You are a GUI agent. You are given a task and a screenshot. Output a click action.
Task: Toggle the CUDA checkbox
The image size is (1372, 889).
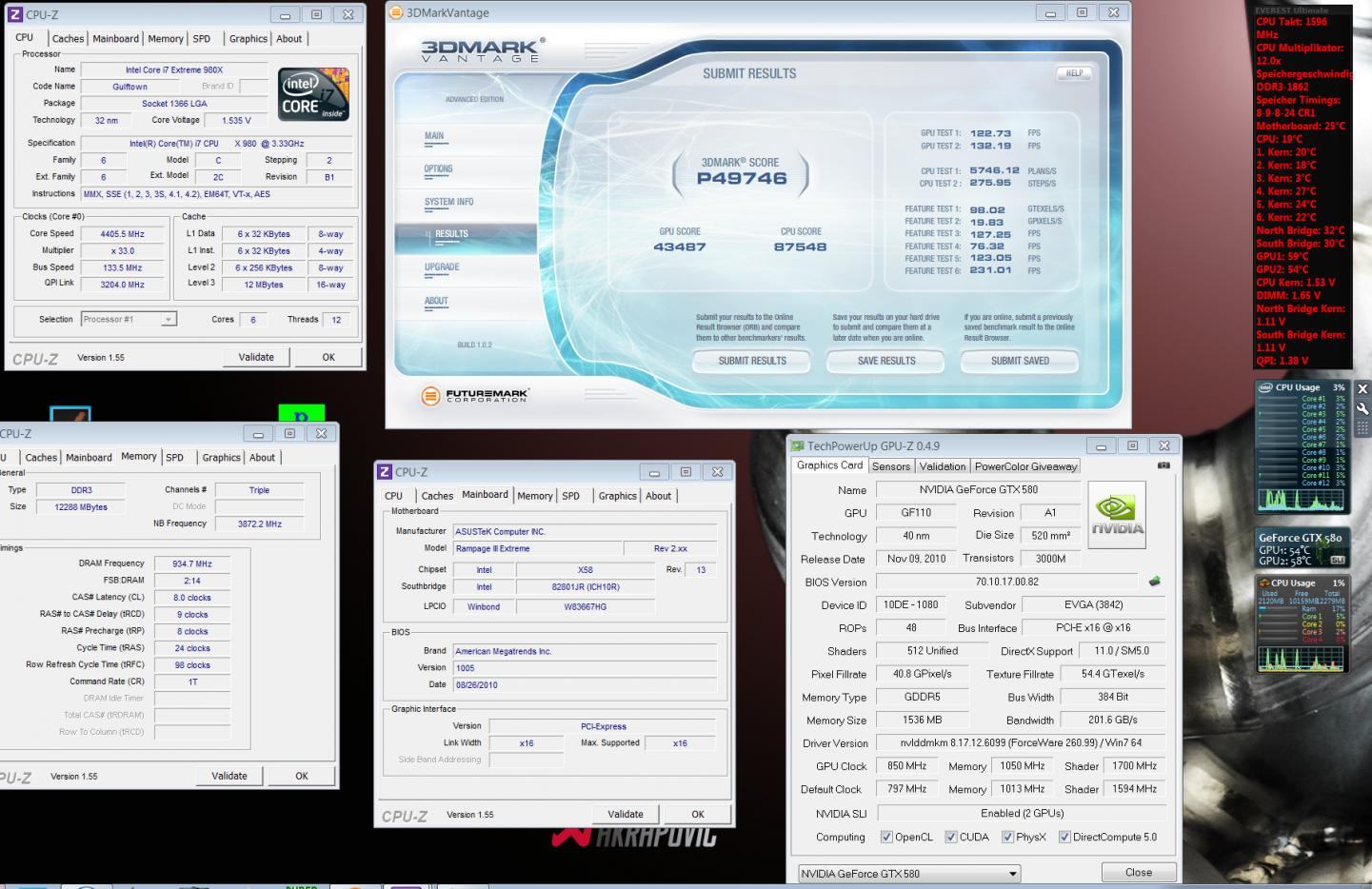[951, 838]
